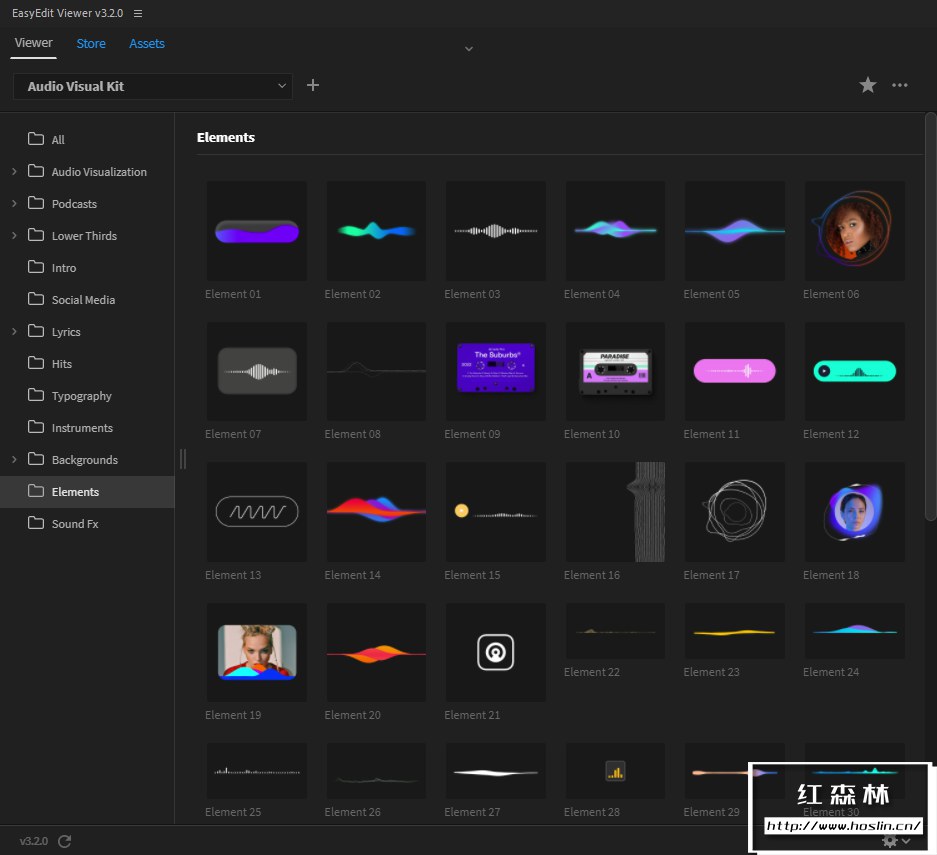Viewport: 937px width, 855px height.
Task: Select Element 14 red-blue wave thumbnail
Action: coord(376,511)
